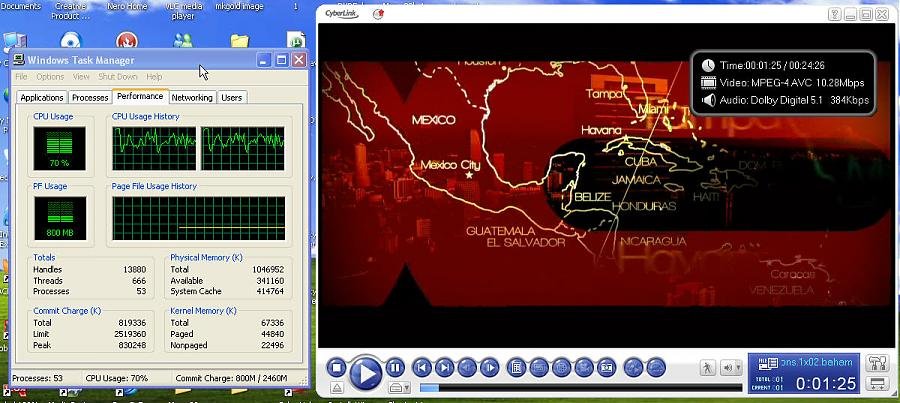900x403 pixels.
Task: Select the Performance tab
Action: pyautogui.click(x=140, y=96)
